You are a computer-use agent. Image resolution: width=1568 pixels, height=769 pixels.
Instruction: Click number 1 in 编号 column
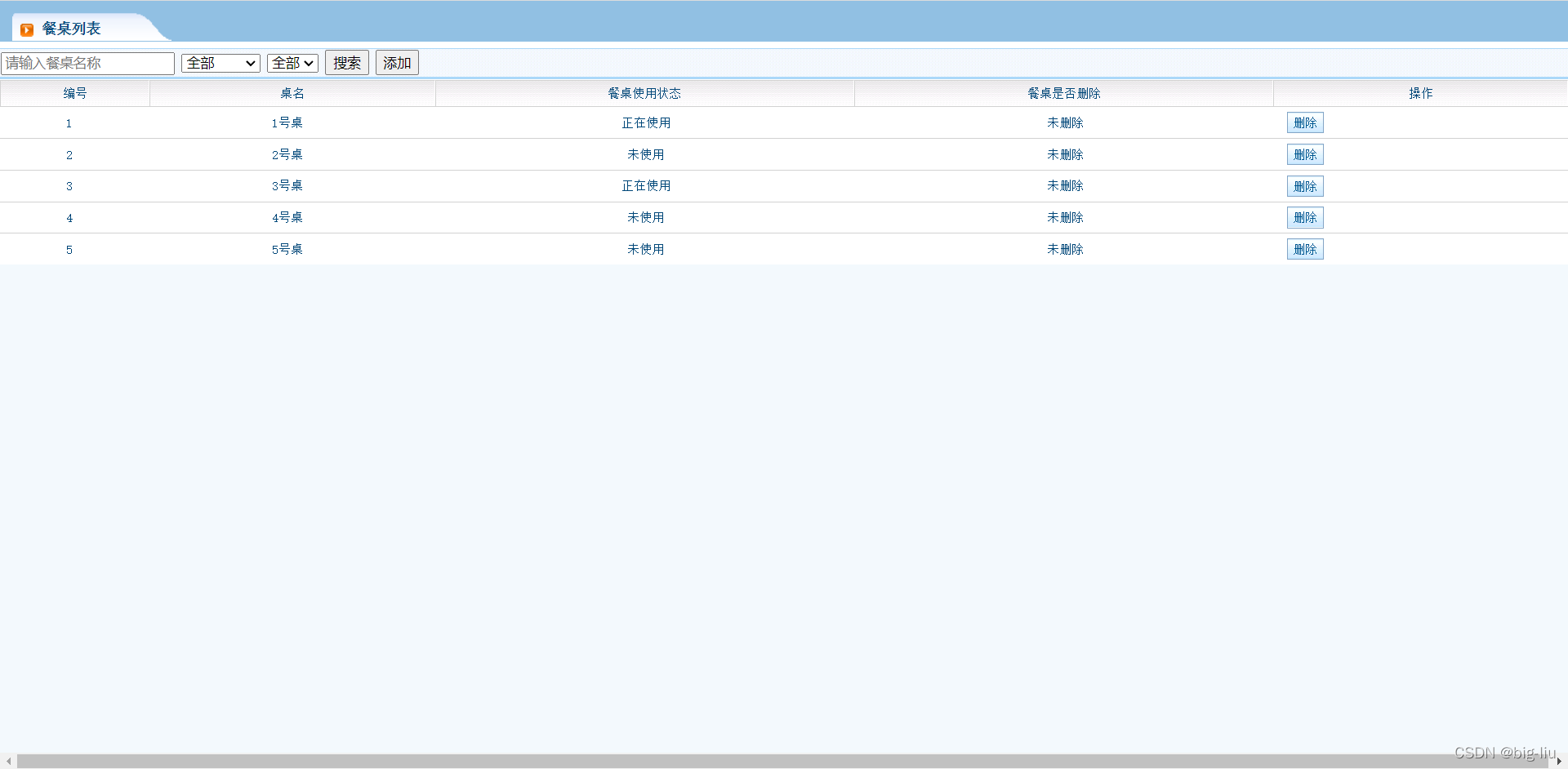pyautogui.click(x=69, y=123)
